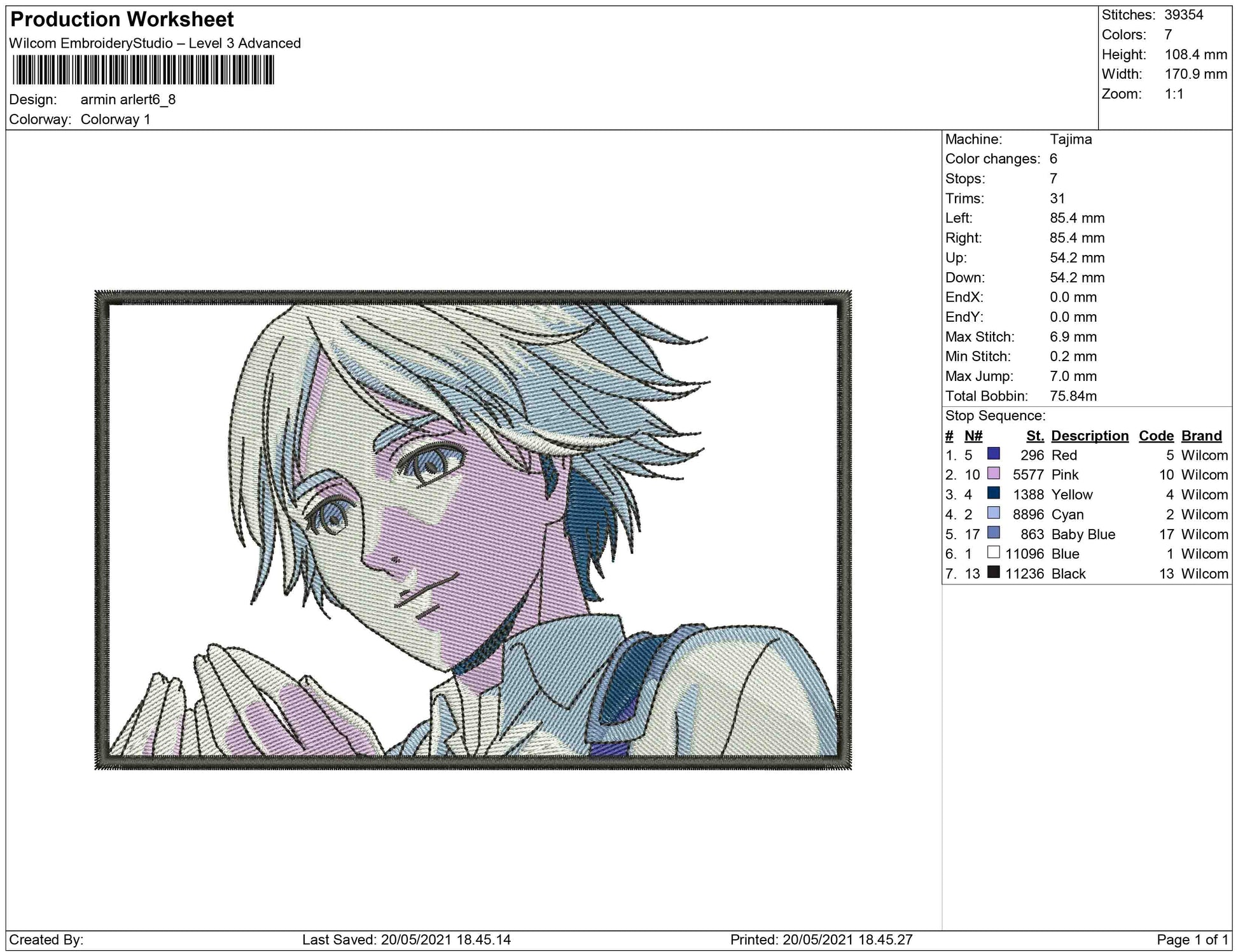1238x952 pixels.
Task: Click the Production Worksheet title
Action: [x=122, y=20]
